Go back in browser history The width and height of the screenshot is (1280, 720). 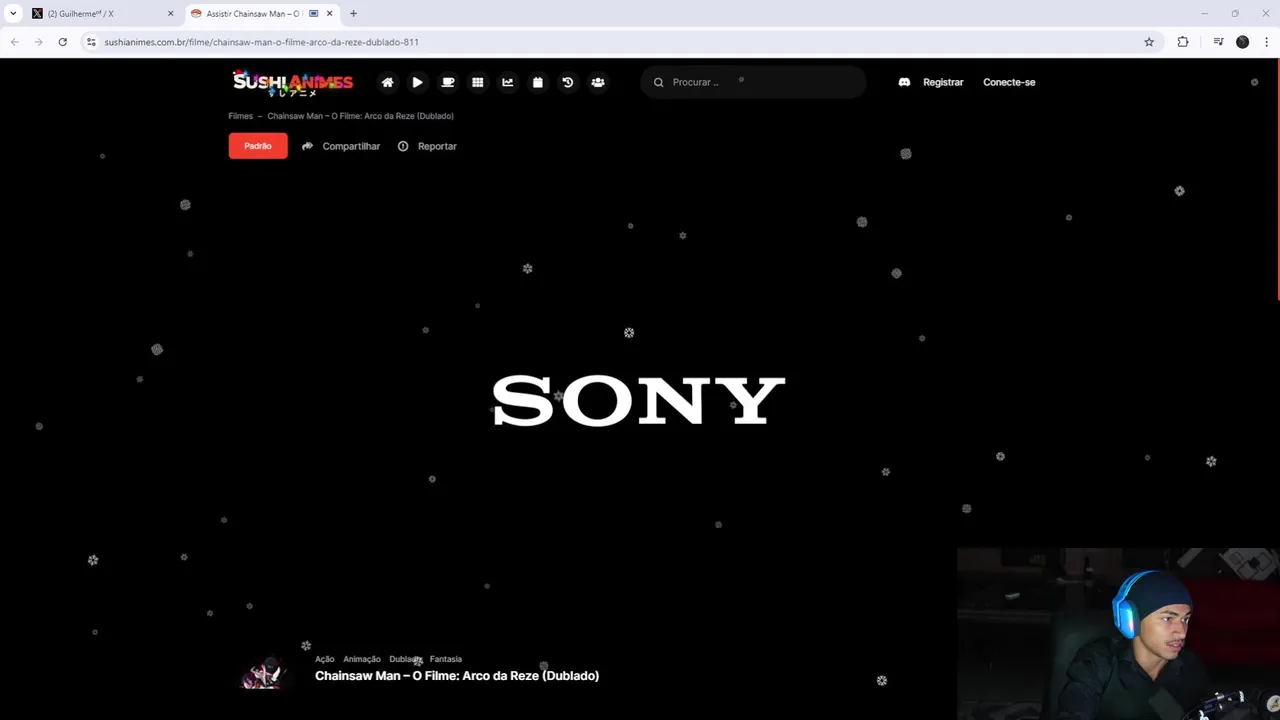[14, 42]
